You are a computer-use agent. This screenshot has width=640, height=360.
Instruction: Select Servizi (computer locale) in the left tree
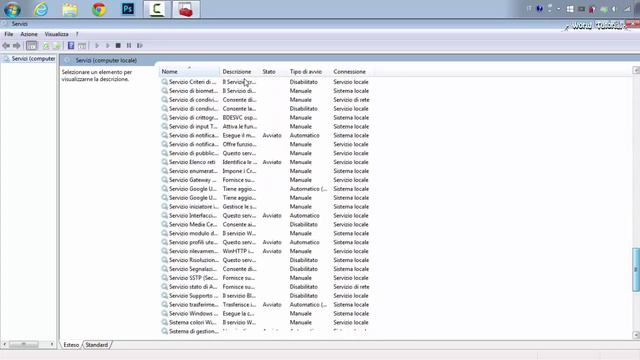pyautogui.click(x=30, y=59)
